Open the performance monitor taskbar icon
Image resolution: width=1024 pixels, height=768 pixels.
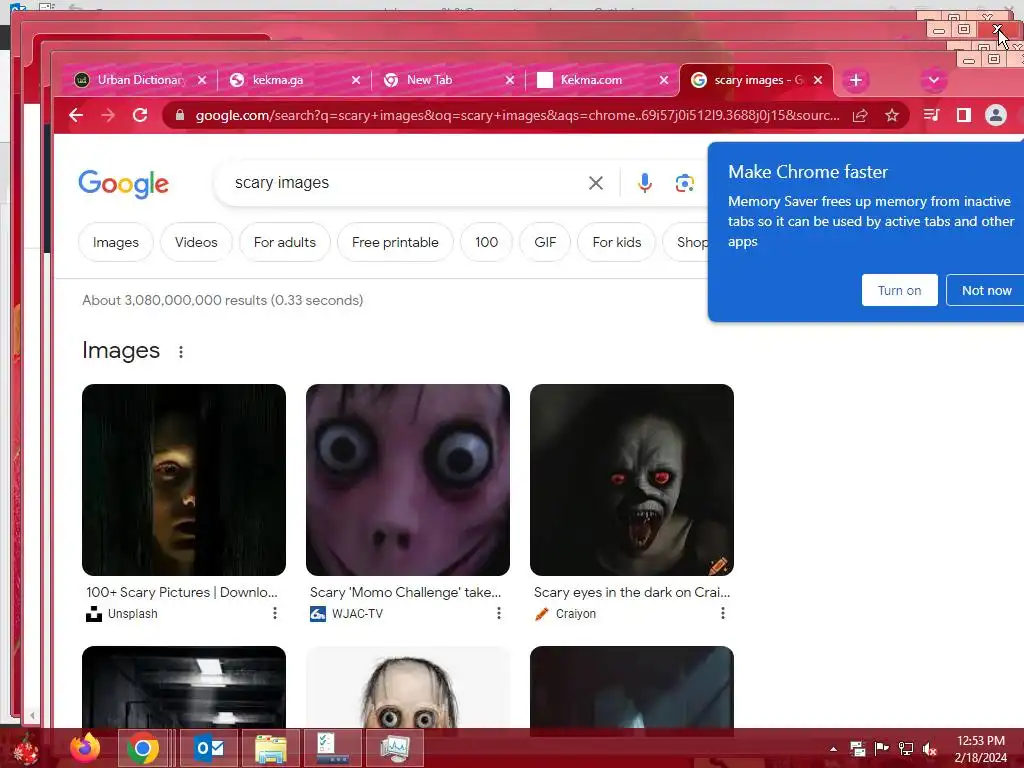pyautogui.click(x=394, y=748)
